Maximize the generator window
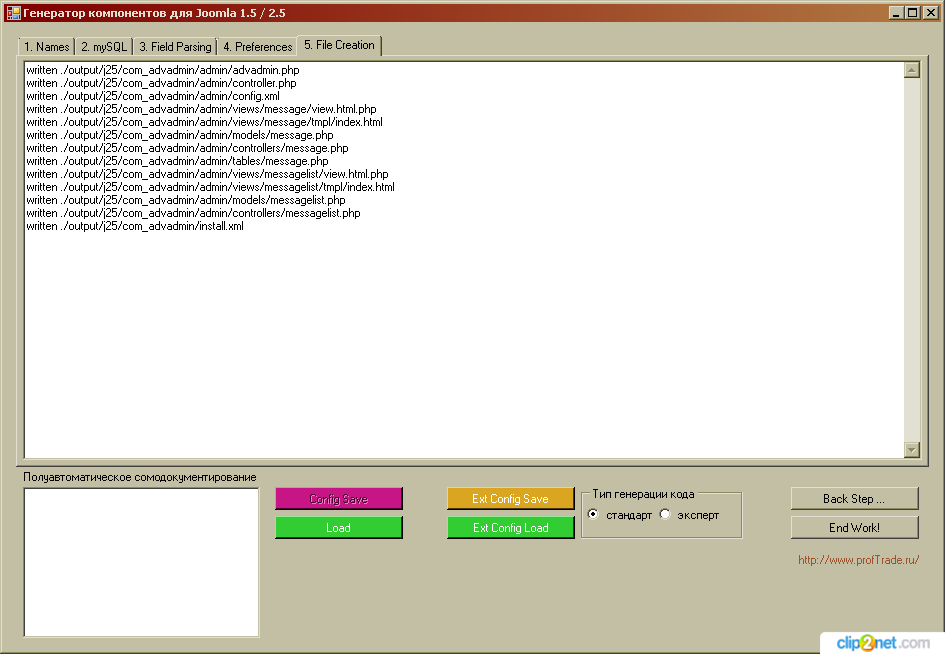The height and width of the screenshot is (654, 945). [913, 13]
